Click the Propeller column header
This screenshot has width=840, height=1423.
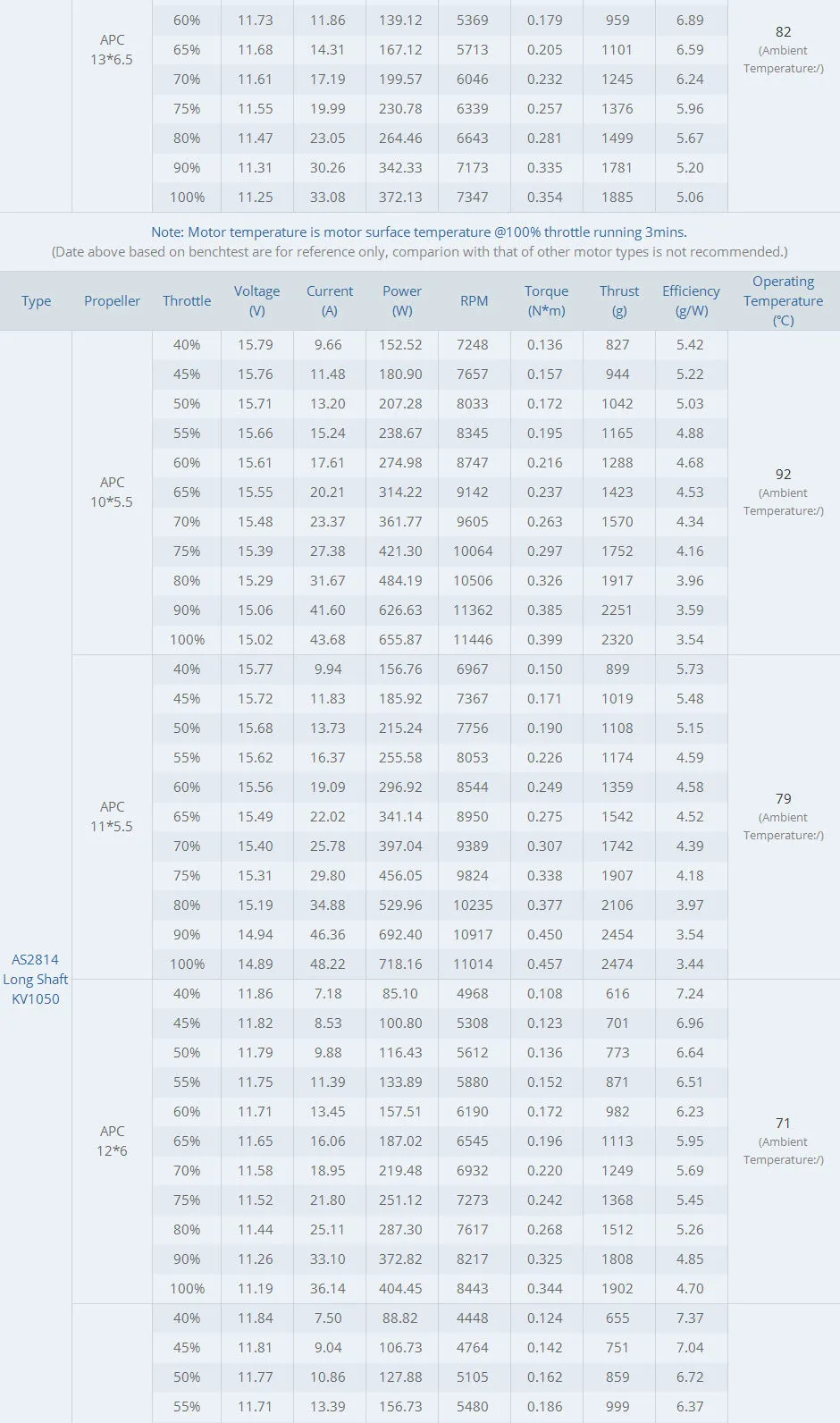pos(112,301)
